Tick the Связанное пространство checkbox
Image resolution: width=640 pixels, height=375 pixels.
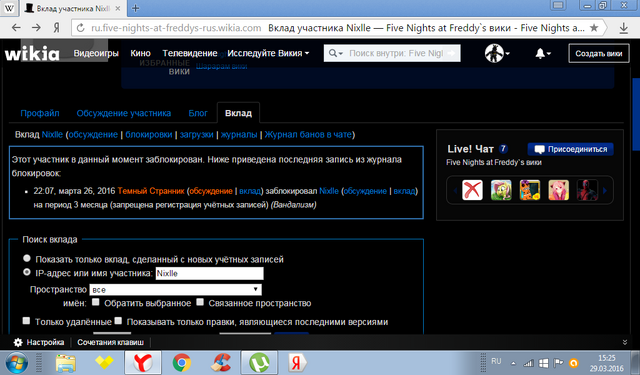[x=200, y=302]
